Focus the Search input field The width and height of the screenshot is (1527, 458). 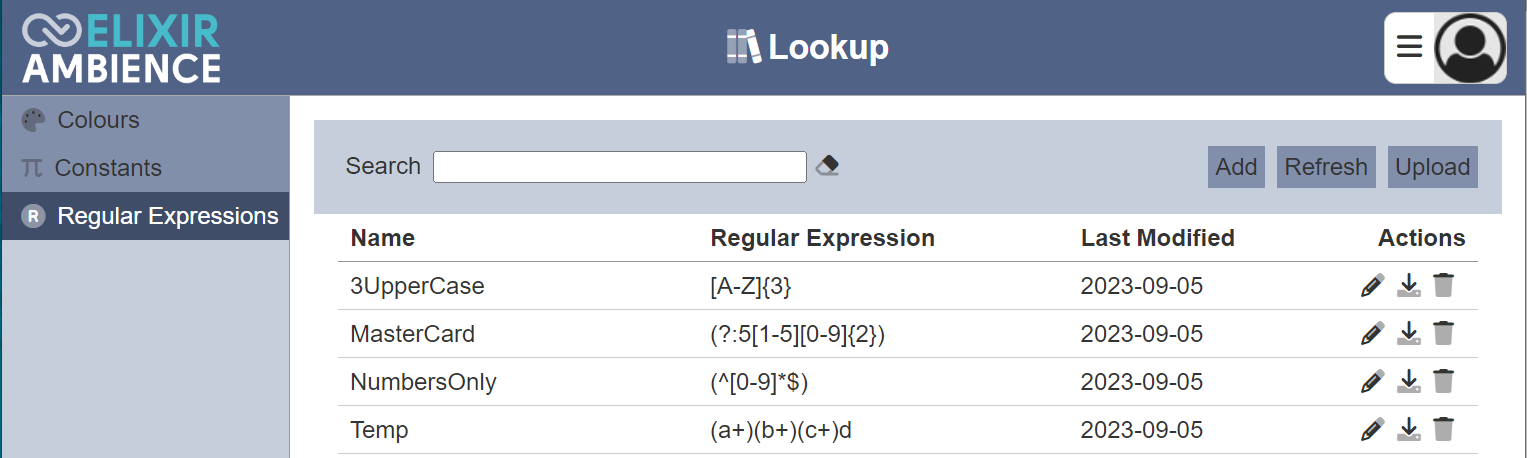click(x=620, y=167)
